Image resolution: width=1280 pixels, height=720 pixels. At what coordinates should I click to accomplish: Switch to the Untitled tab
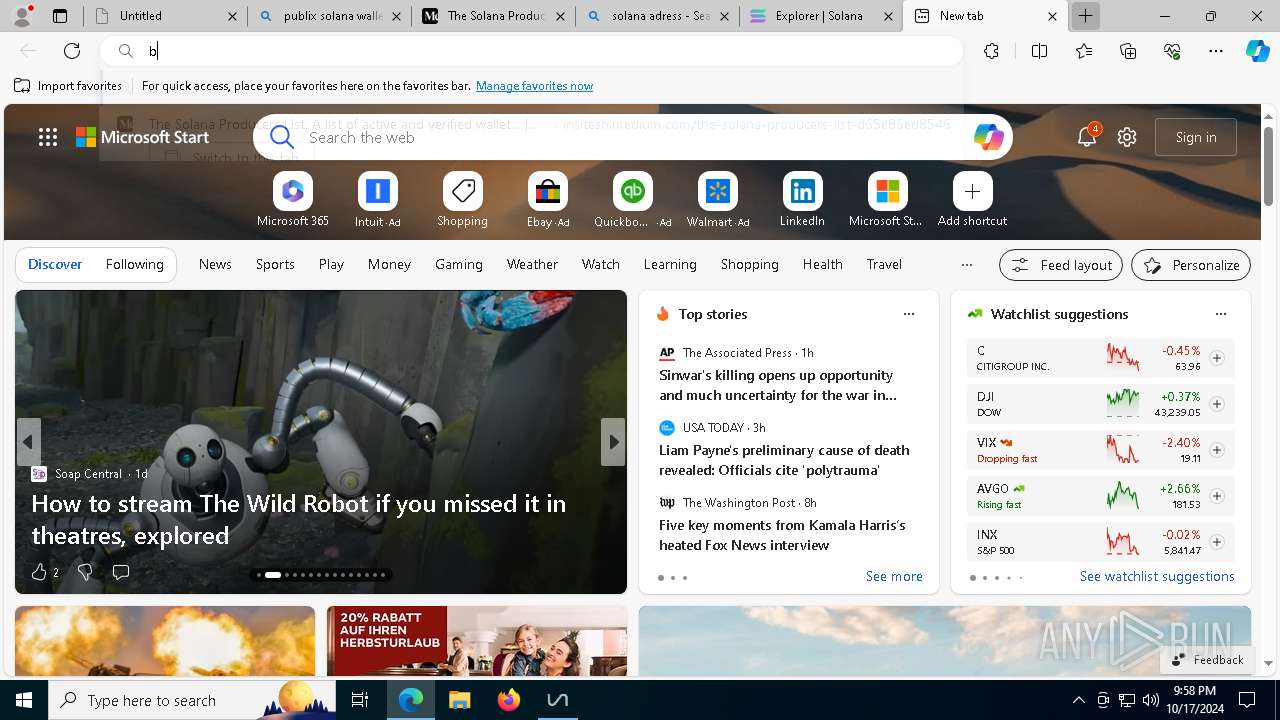coord(164,16)
